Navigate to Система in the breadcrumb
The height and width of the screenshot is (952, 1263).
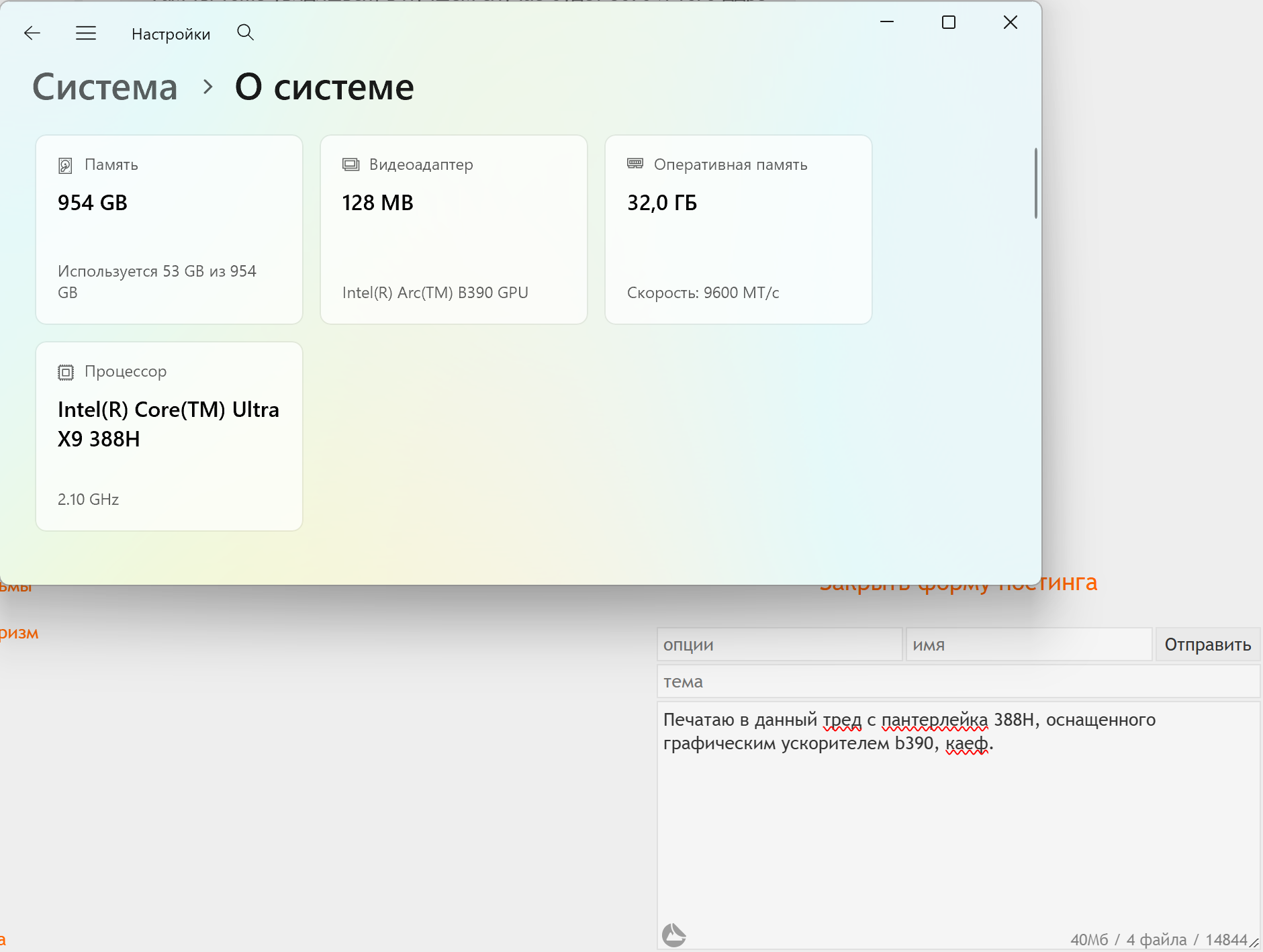[105, 87]
